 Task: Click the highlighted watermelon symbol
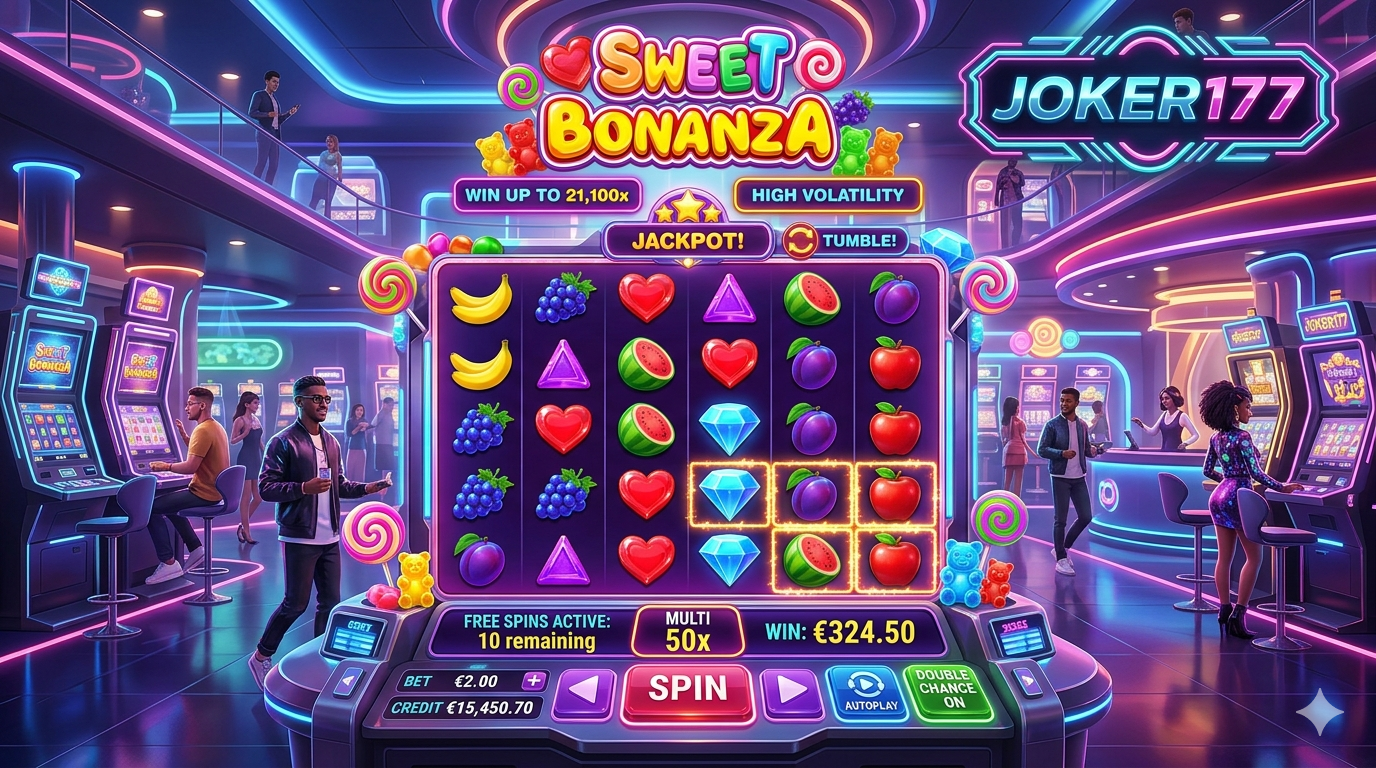tap(812, 558)
